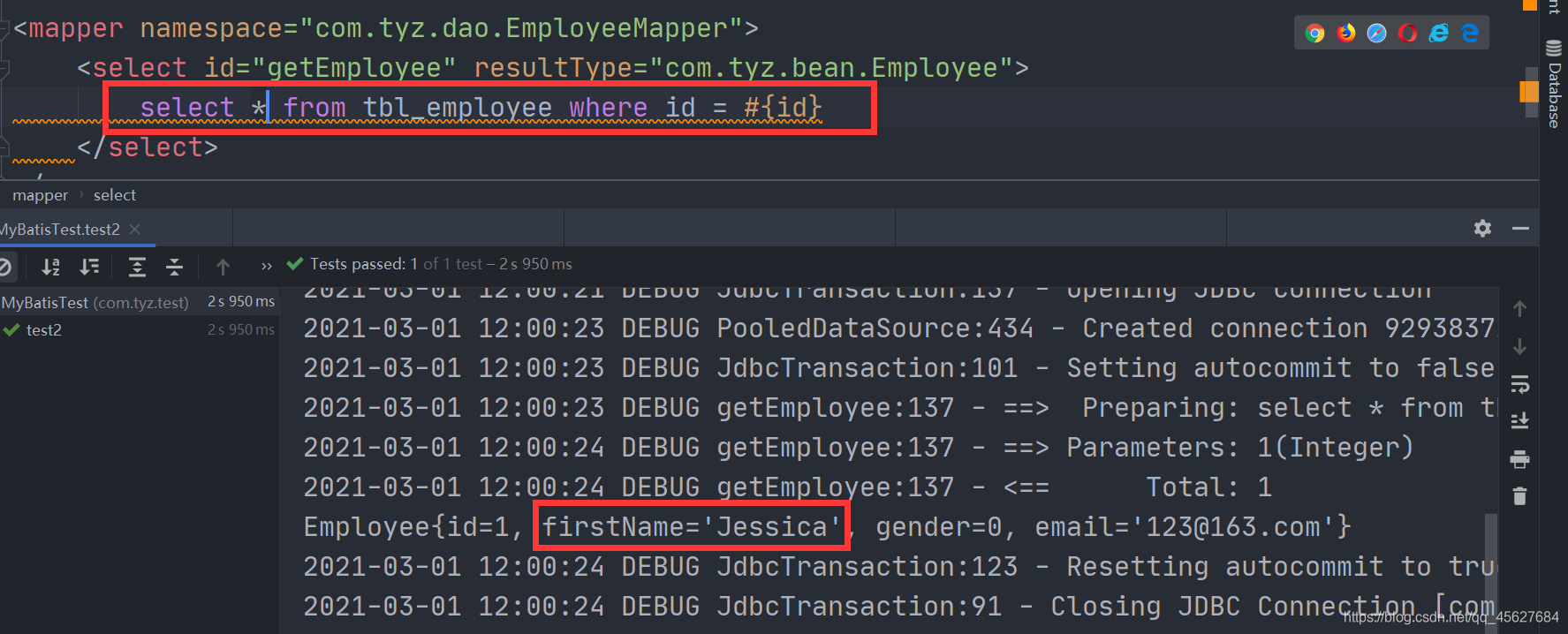Toggle soft-wrap in console
The height and width of the screenshot is (634, 1568).
pyautogui.click(x=1519, y=385)
